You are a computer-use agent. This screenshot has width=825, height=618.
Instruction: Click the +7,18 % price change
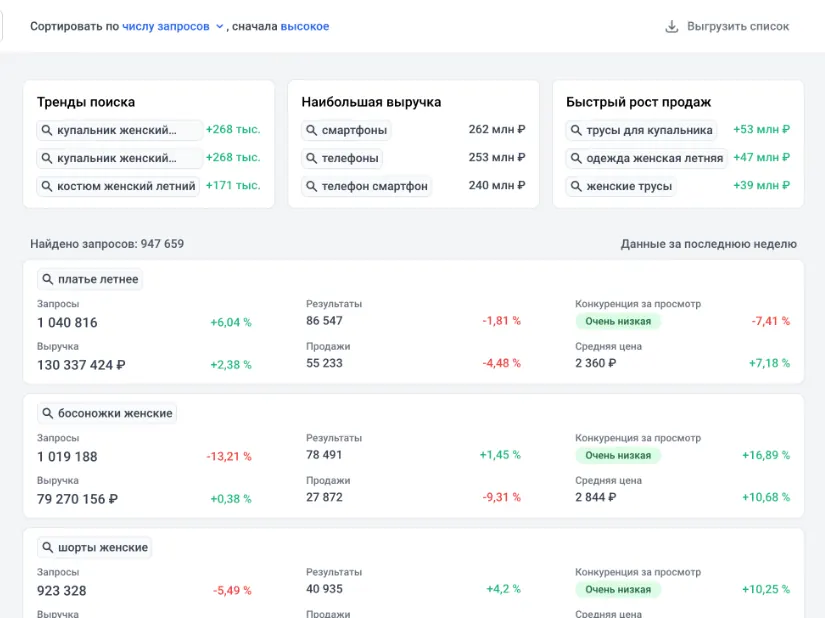point(769,363)
